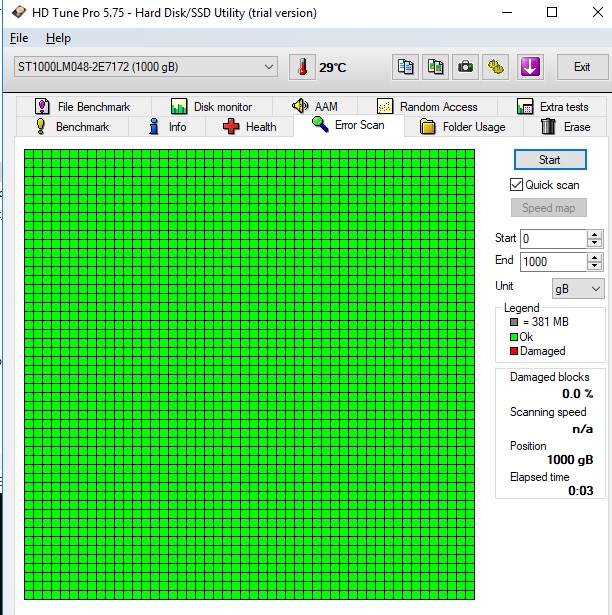Switch to the Disk monitor tab

pyautogui.click(x=211, y=107)
